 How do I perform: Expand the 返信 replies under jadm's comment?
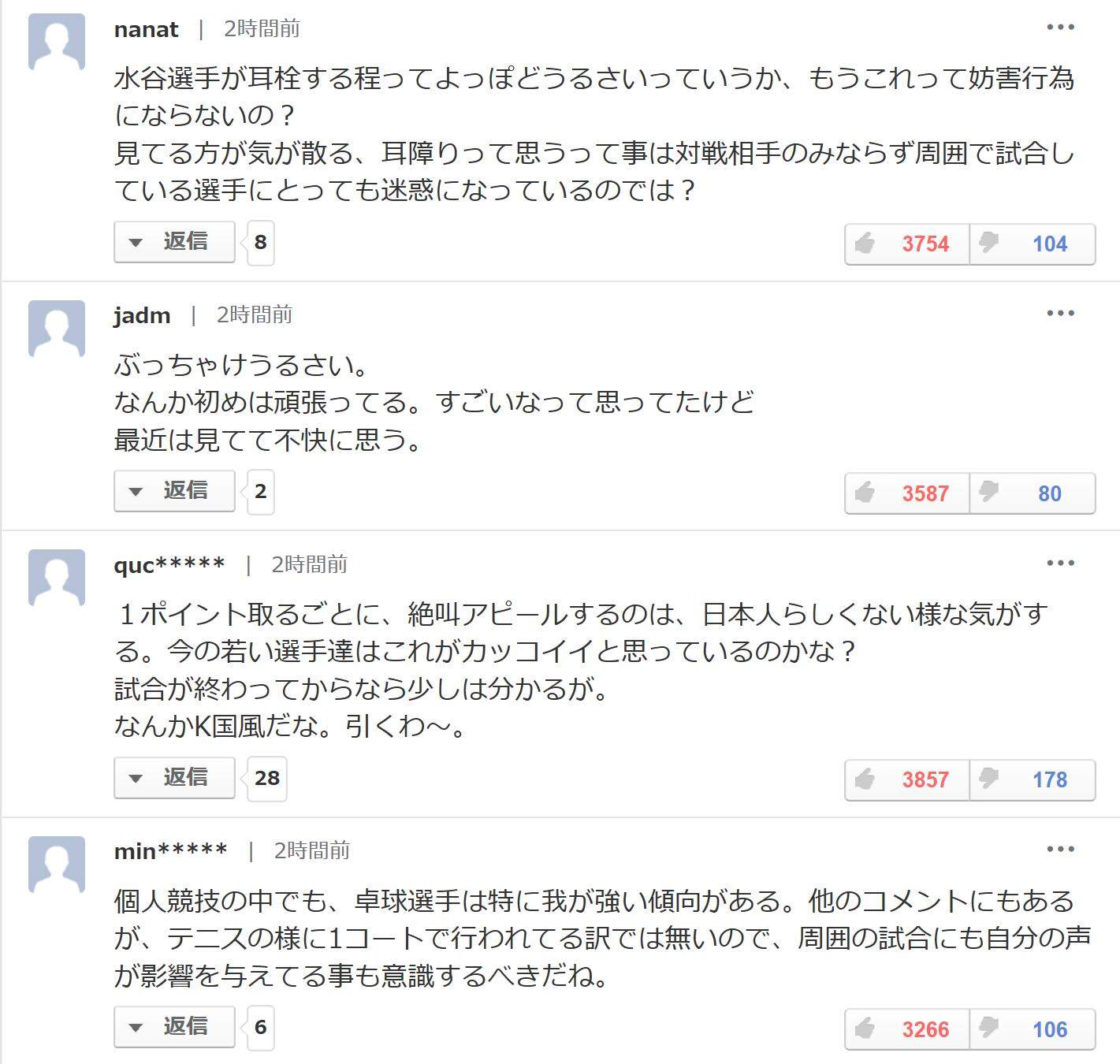175,491
